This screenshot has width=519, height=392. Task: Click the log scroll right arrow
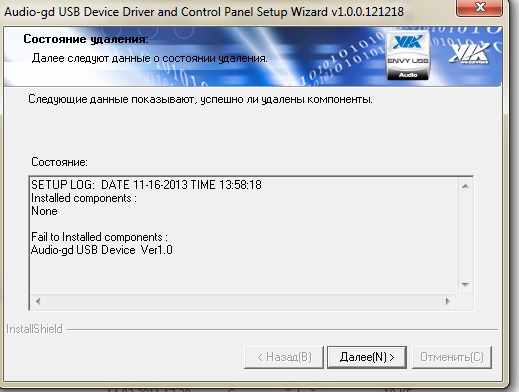(x=447, y=301)
